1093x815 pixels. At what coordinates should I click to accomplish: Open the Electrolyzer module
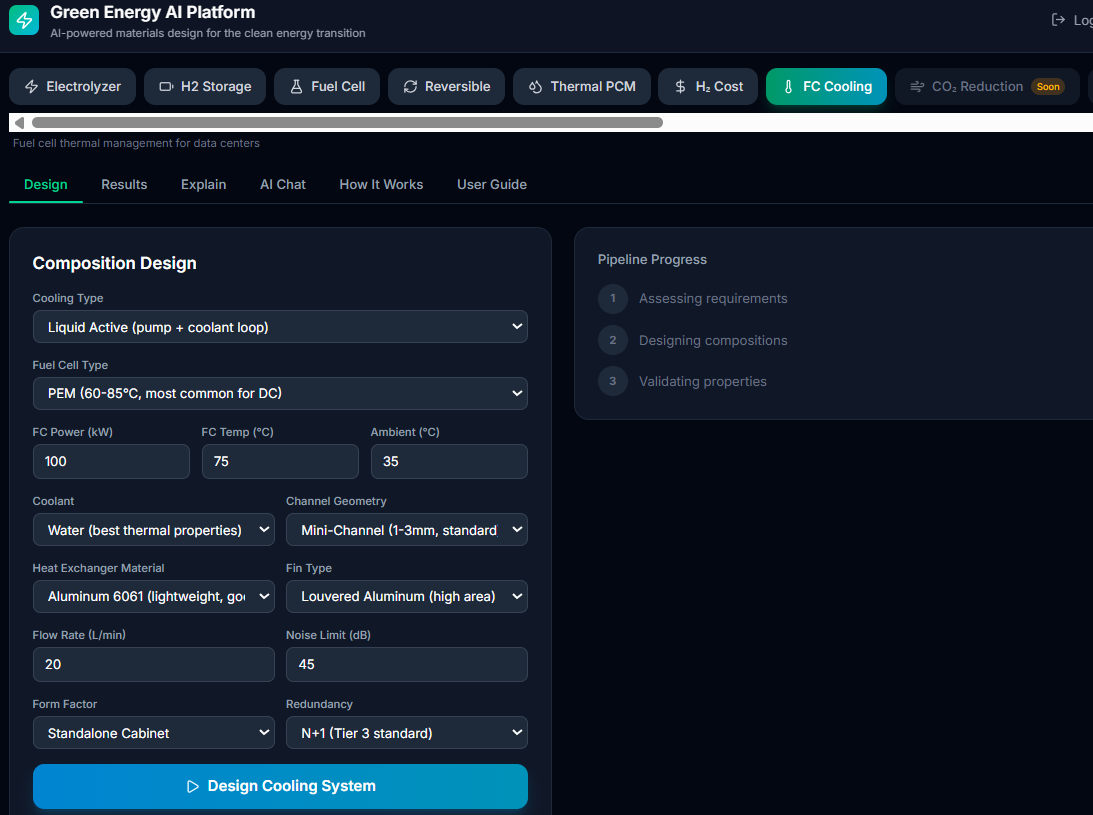(72, 86)
